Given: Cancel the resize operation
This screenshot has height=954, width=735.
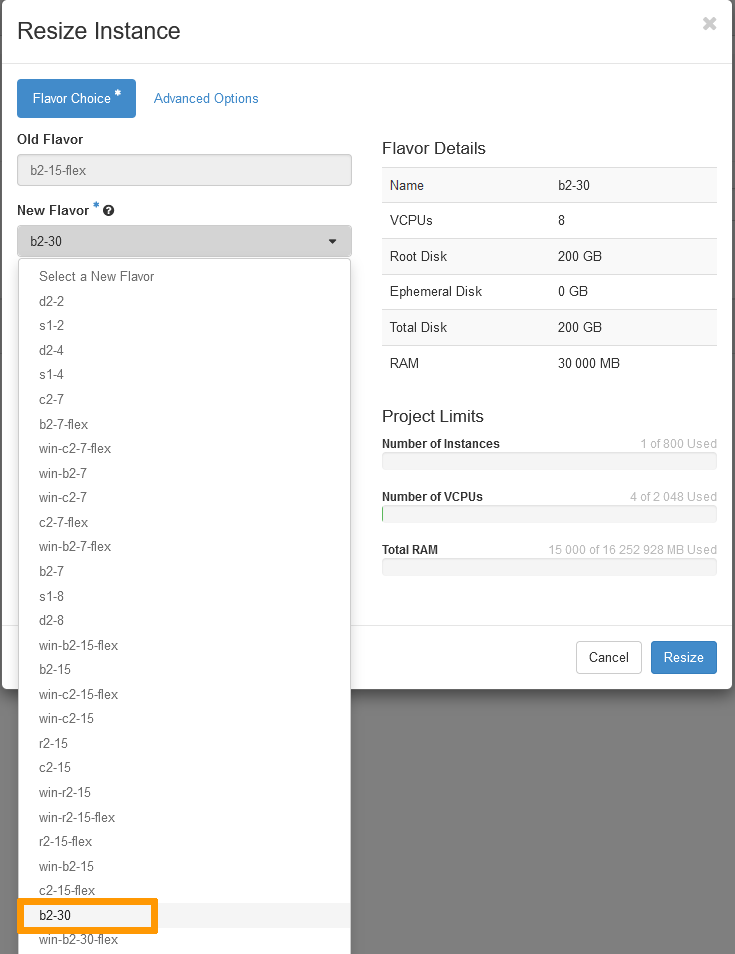Looking at the screenshot, I should point(608,657).
